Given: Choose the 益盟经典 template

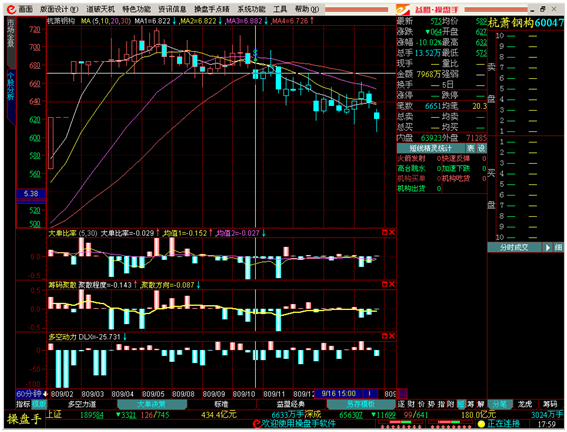Looking at the screenshot, I should pyautogui.click(x=291, y=404).
